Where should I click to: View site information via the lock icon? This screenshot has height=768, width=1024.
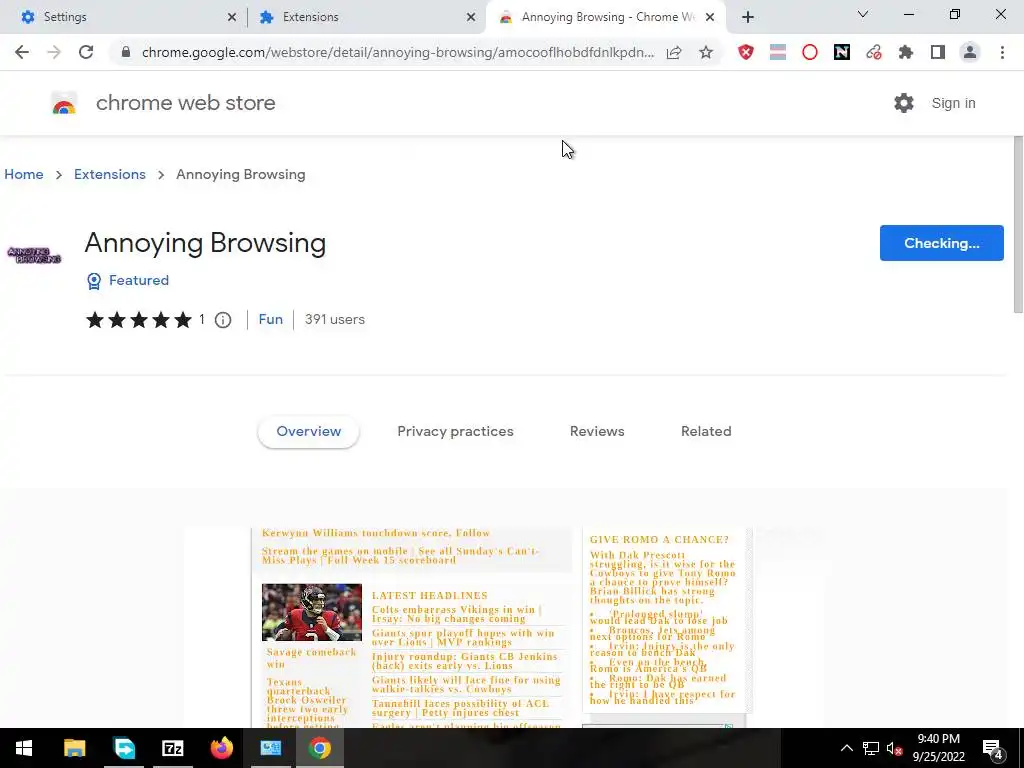coord(126,52)
